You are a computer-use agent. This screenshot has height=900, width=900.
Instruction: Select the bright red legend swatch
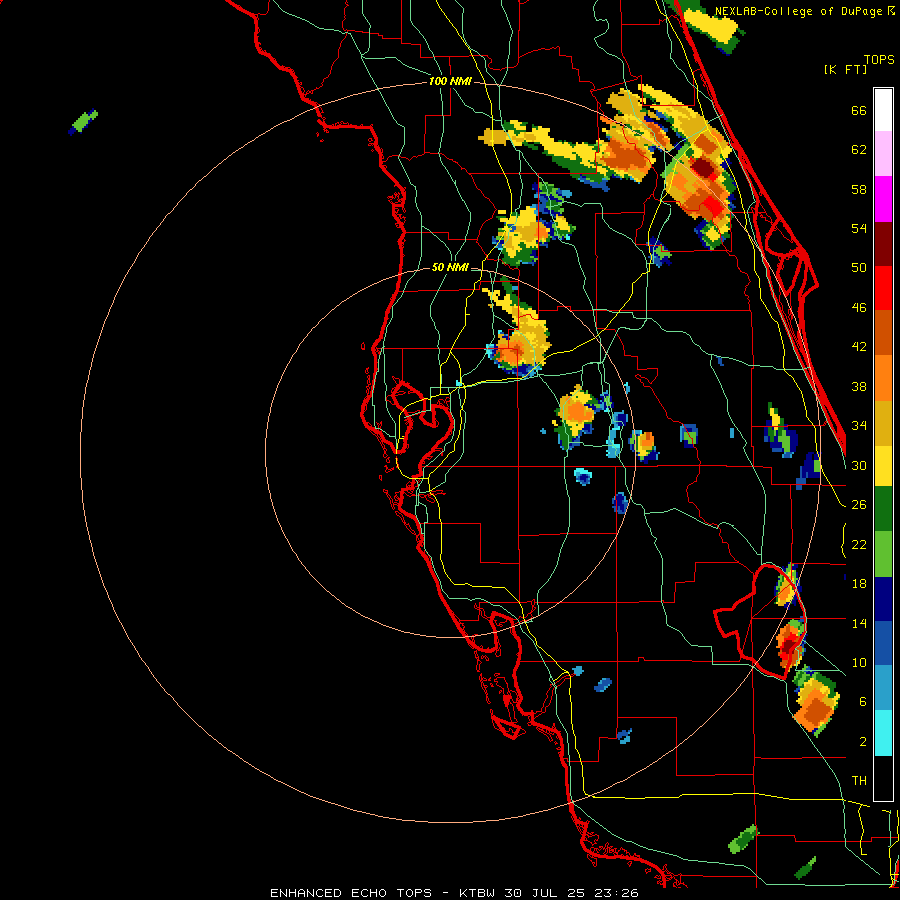pos(883,288)
